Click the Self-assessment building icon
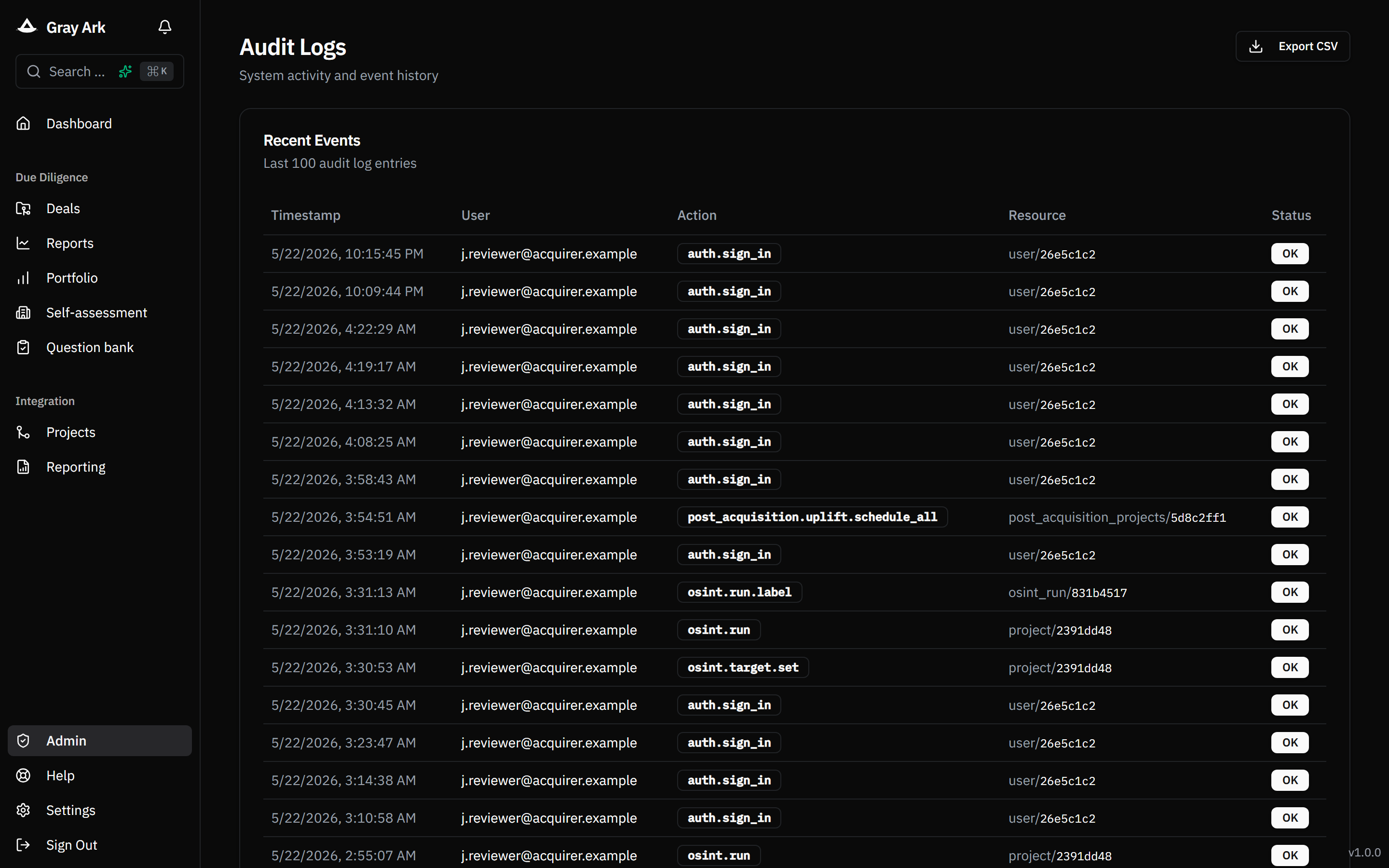Screen dimensions: 1389x868 point(23,313)
